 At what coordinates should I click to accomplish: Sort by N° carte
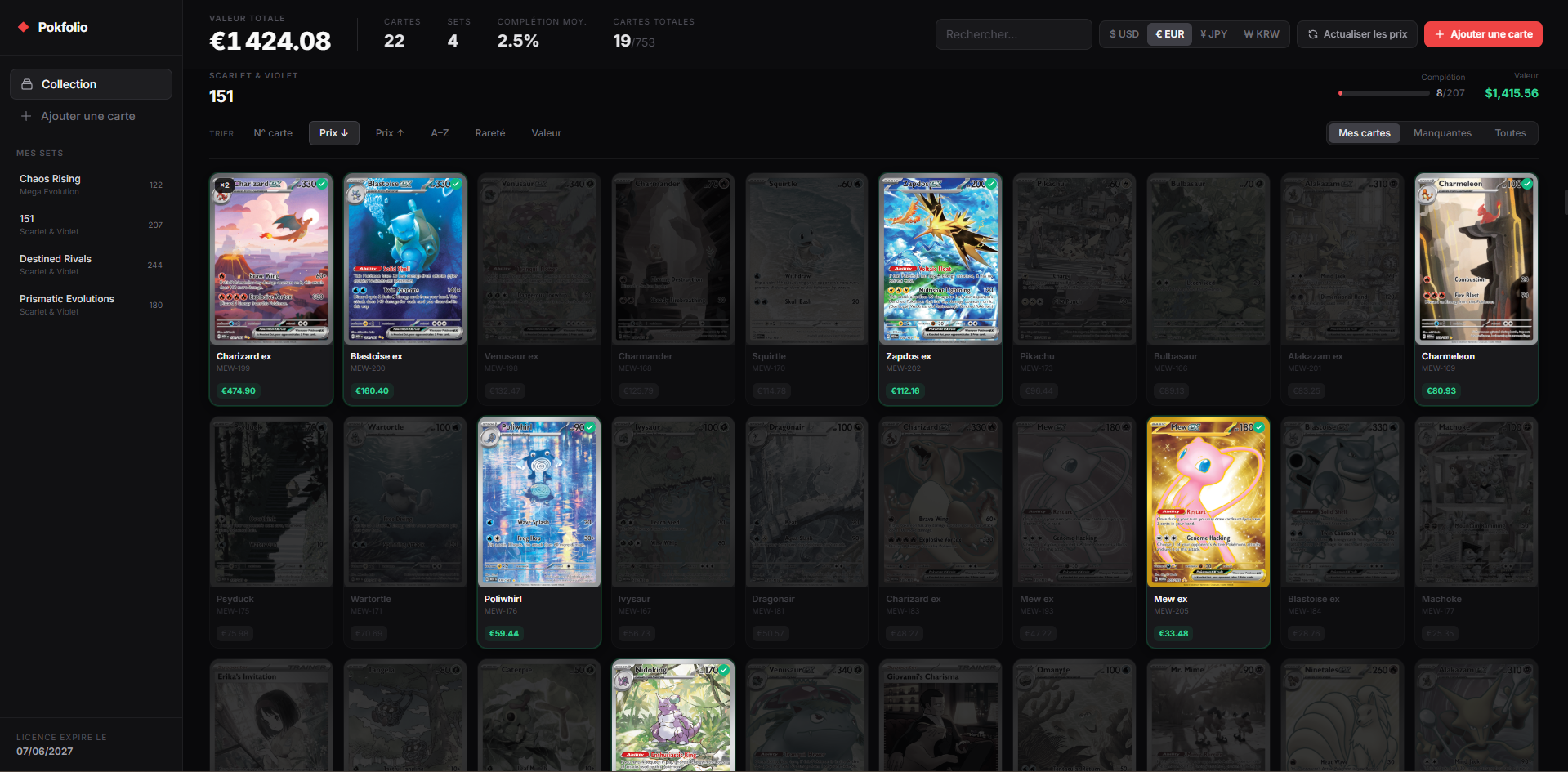(273, 133)
